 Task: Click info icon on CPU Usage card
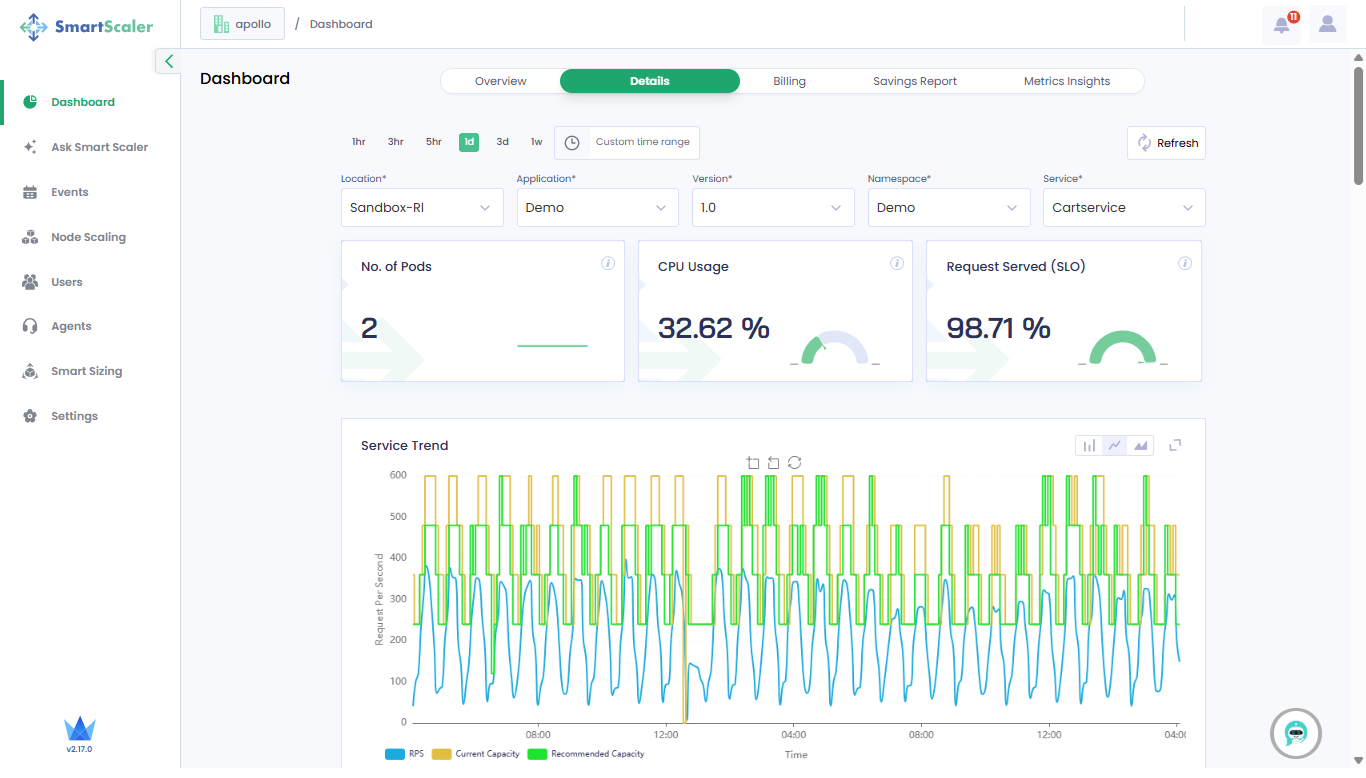point(897,264)
